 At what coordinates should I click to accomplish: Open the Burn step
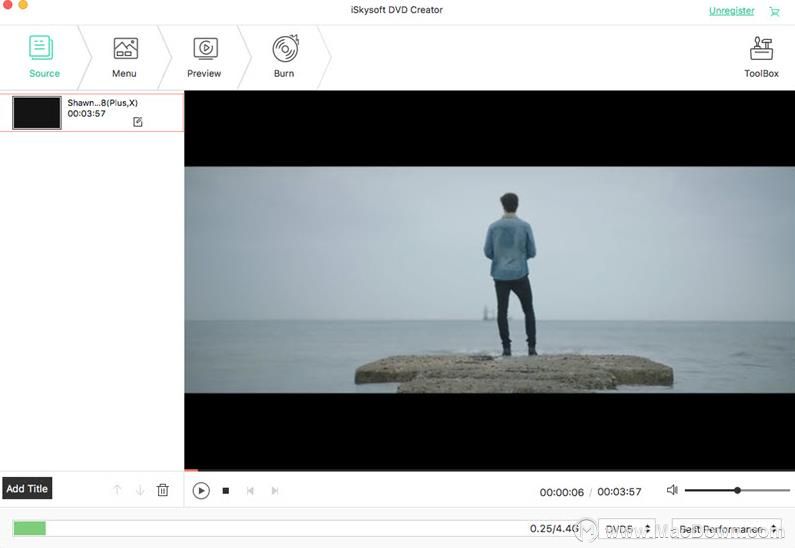284,57
